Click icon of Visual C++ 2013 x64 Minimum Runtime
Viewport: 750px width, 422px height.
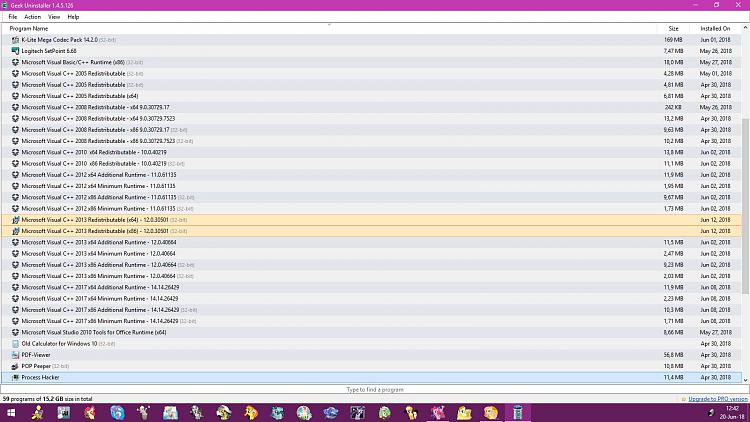coord(15,254)
